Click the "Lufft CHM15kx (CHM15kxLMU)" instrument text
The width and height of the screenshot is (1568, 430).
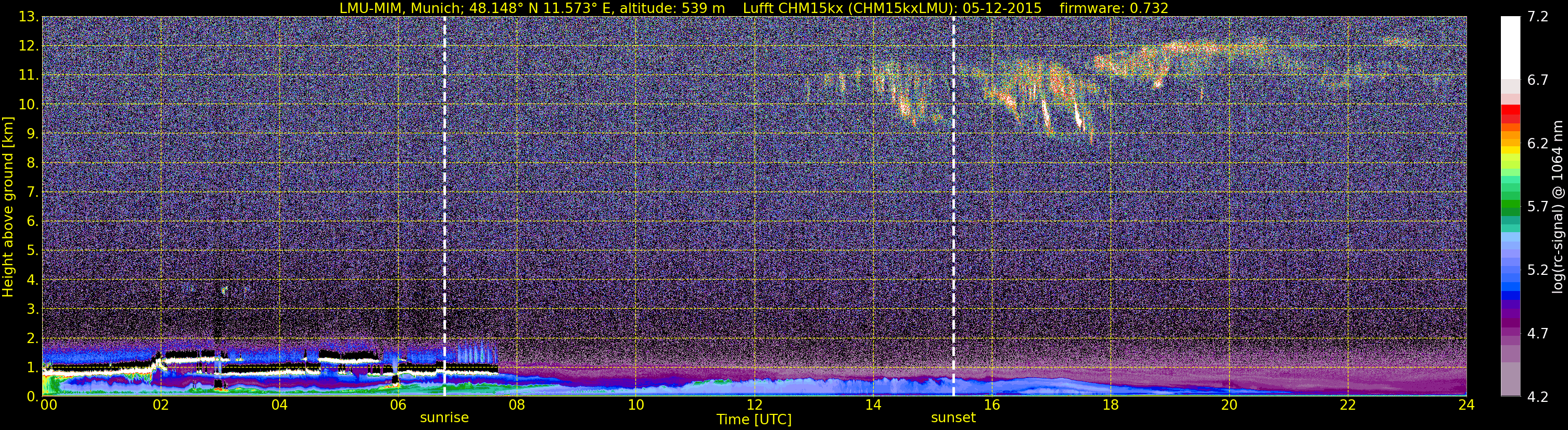pos(848,8)
